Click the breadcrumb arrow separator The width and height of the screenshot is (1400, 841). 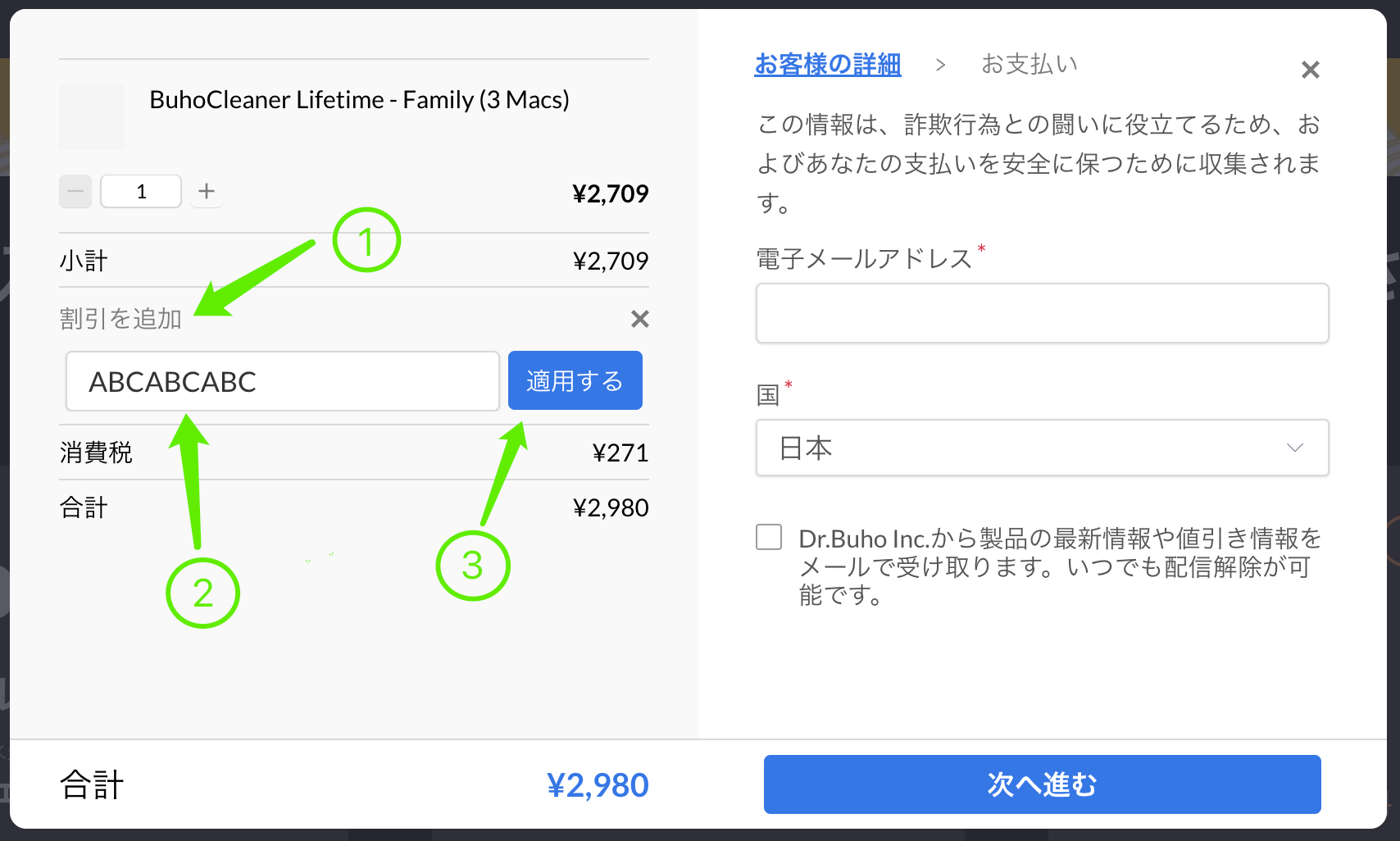(x=941, y=65)
